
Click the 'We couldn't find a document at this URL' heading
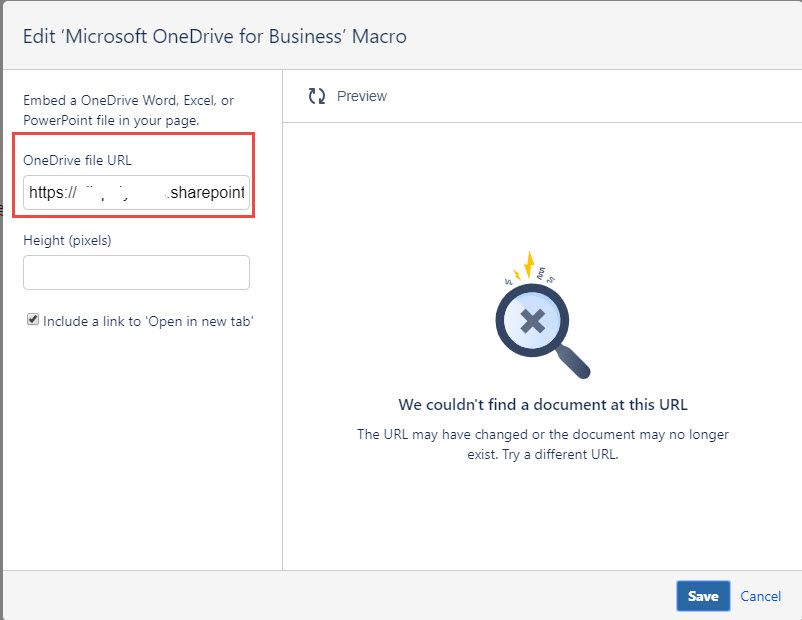(x=543, y=405)
